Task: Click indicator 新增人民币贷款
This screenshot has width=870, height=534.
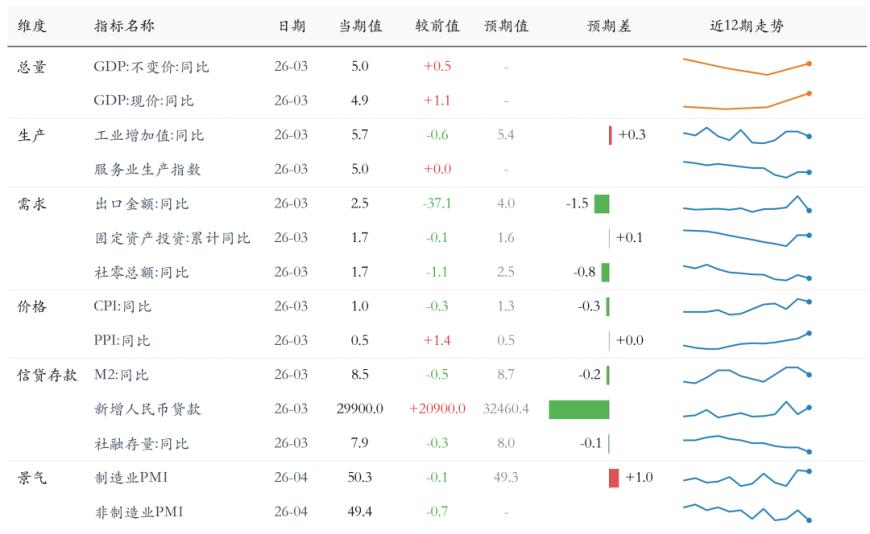Action: pyautogui.click(x=148, y=410)
